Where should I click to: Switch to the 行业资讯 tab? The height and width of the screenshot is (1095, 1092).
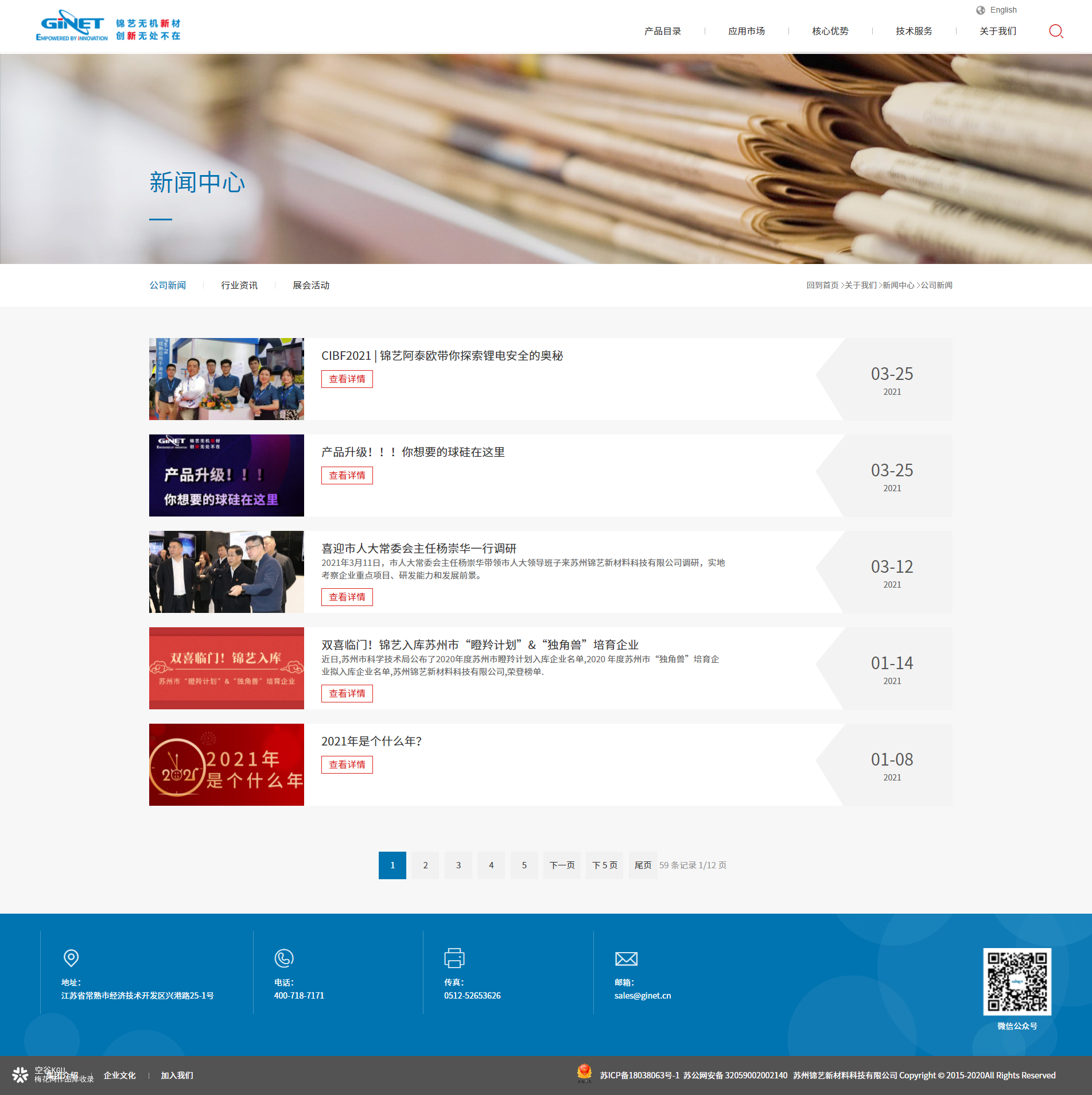pyautogui.click(x=239, y=285)
